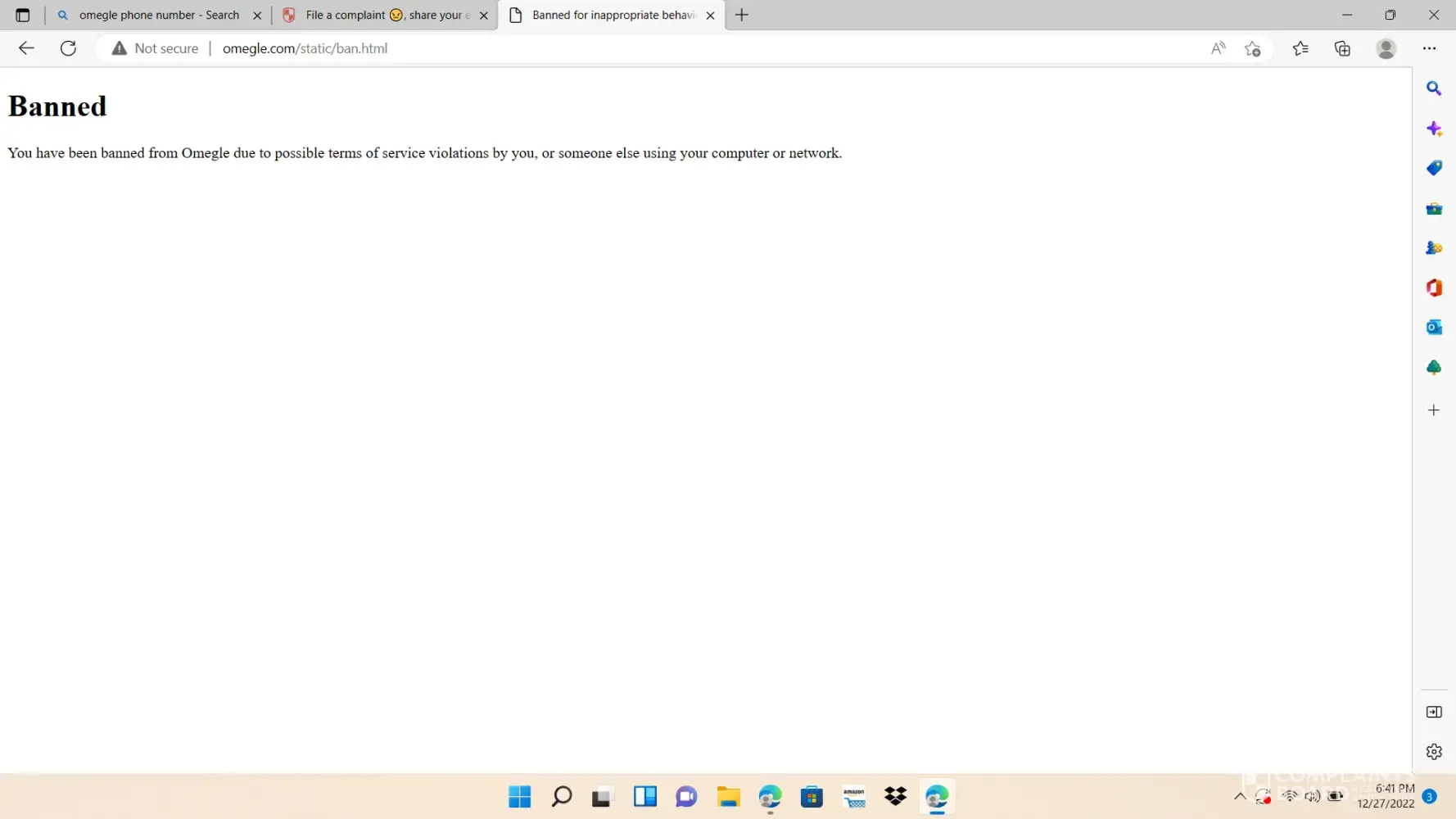The image size is (1456, 819).
Task: Open the notification center badge
Action: tap(1430, 796)
